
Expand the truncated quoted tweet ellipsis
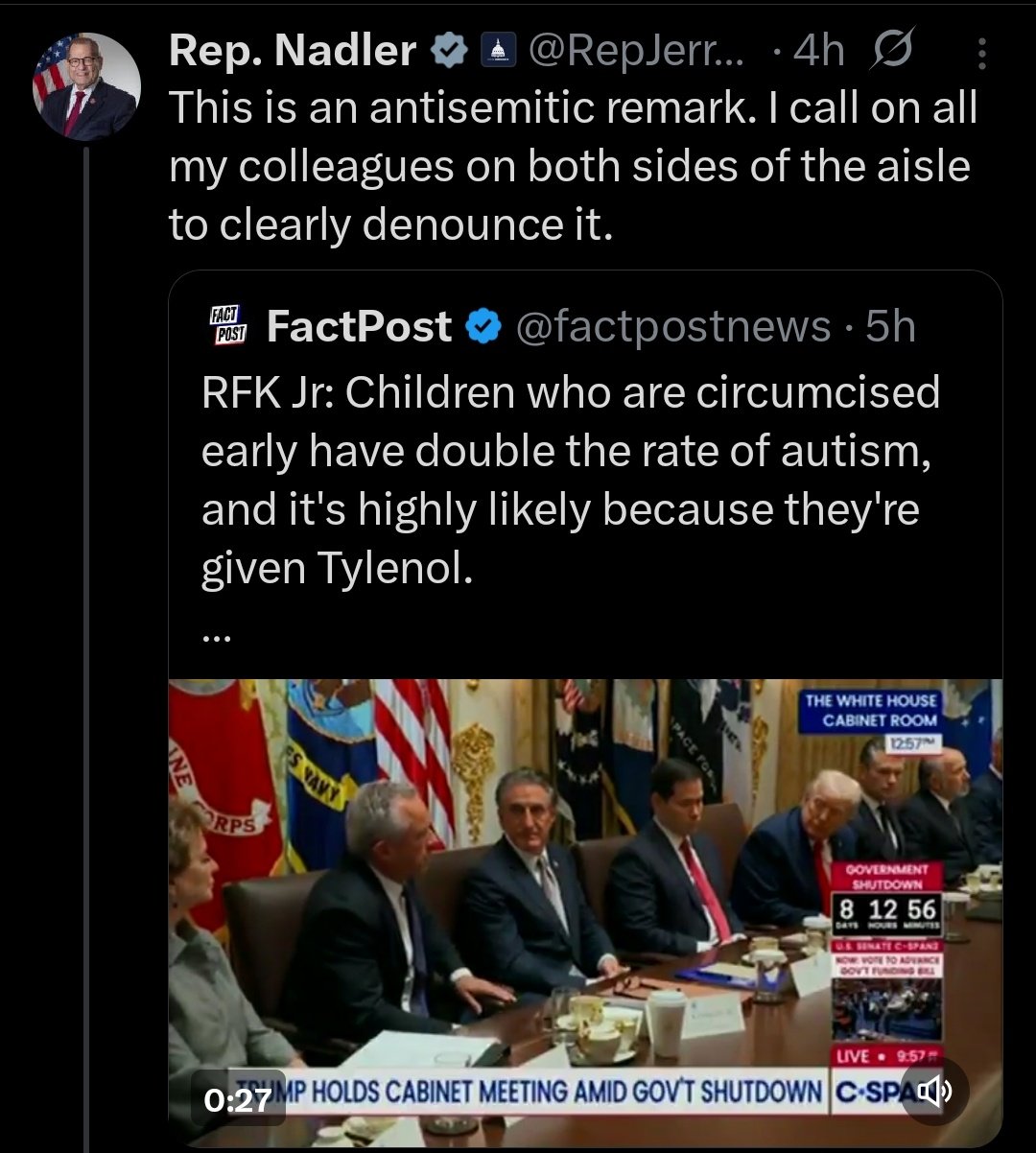217,636
